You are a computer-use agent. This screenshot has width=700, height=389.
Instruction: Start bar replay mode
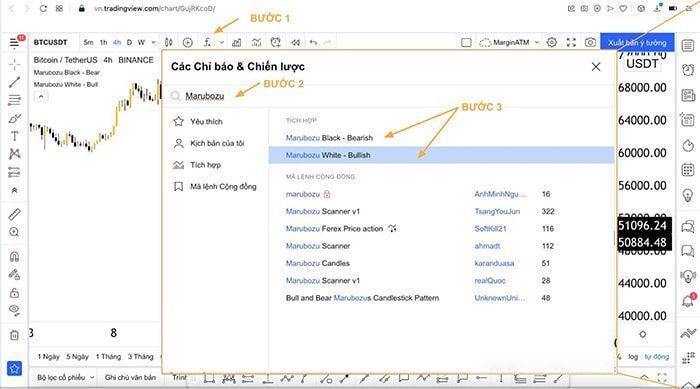295,42
